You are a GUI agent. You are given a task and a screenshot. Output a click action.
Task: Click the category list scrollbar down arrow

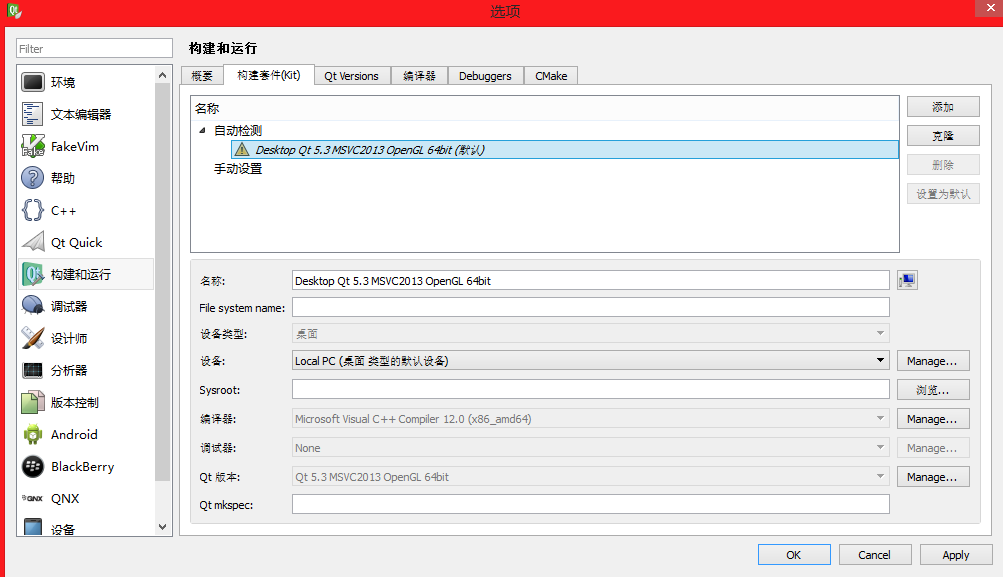[x=162, y=527]
